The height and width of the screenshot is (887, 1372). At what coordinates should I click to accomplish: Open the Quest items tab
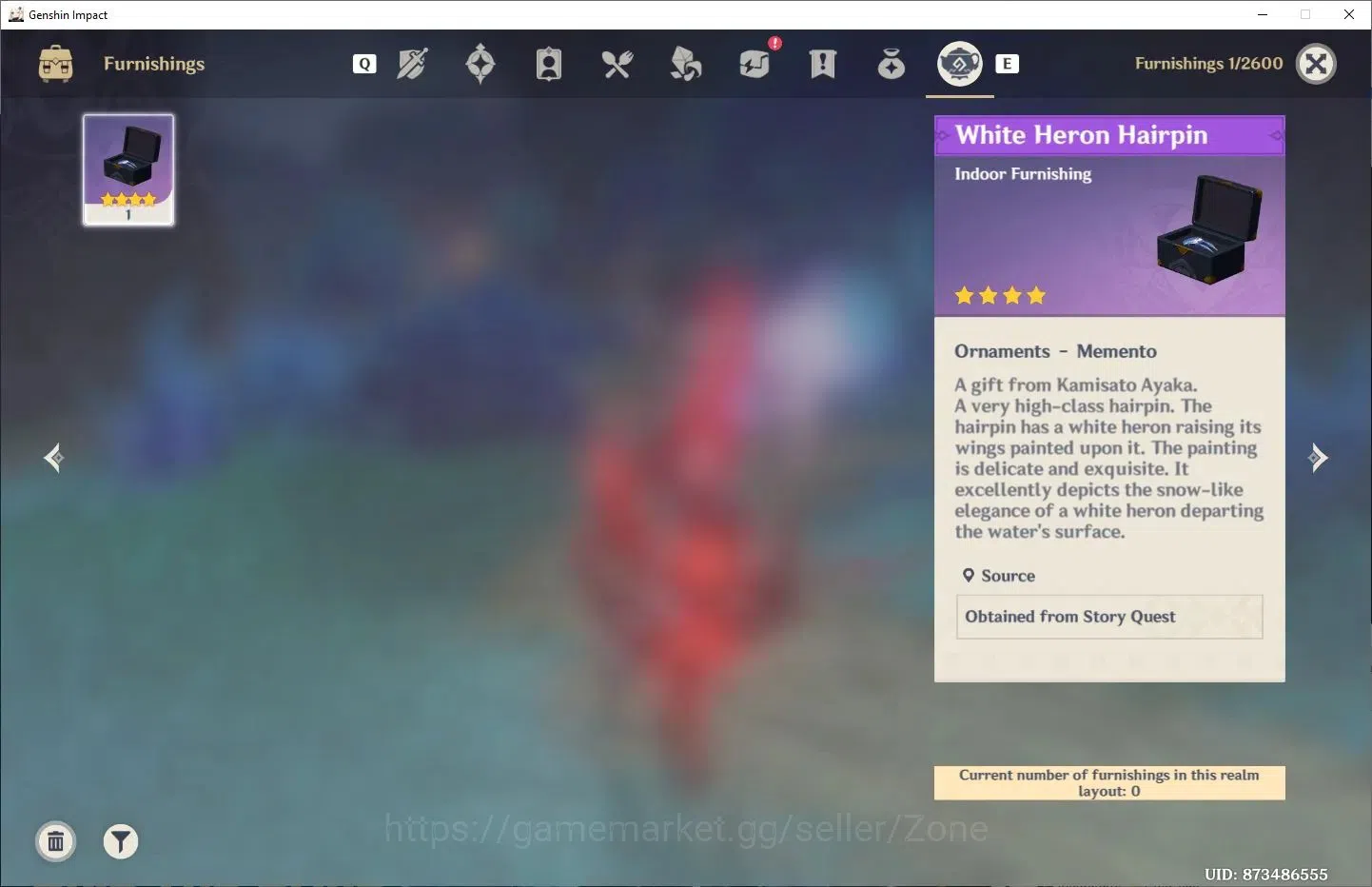(x=823, y=64)
